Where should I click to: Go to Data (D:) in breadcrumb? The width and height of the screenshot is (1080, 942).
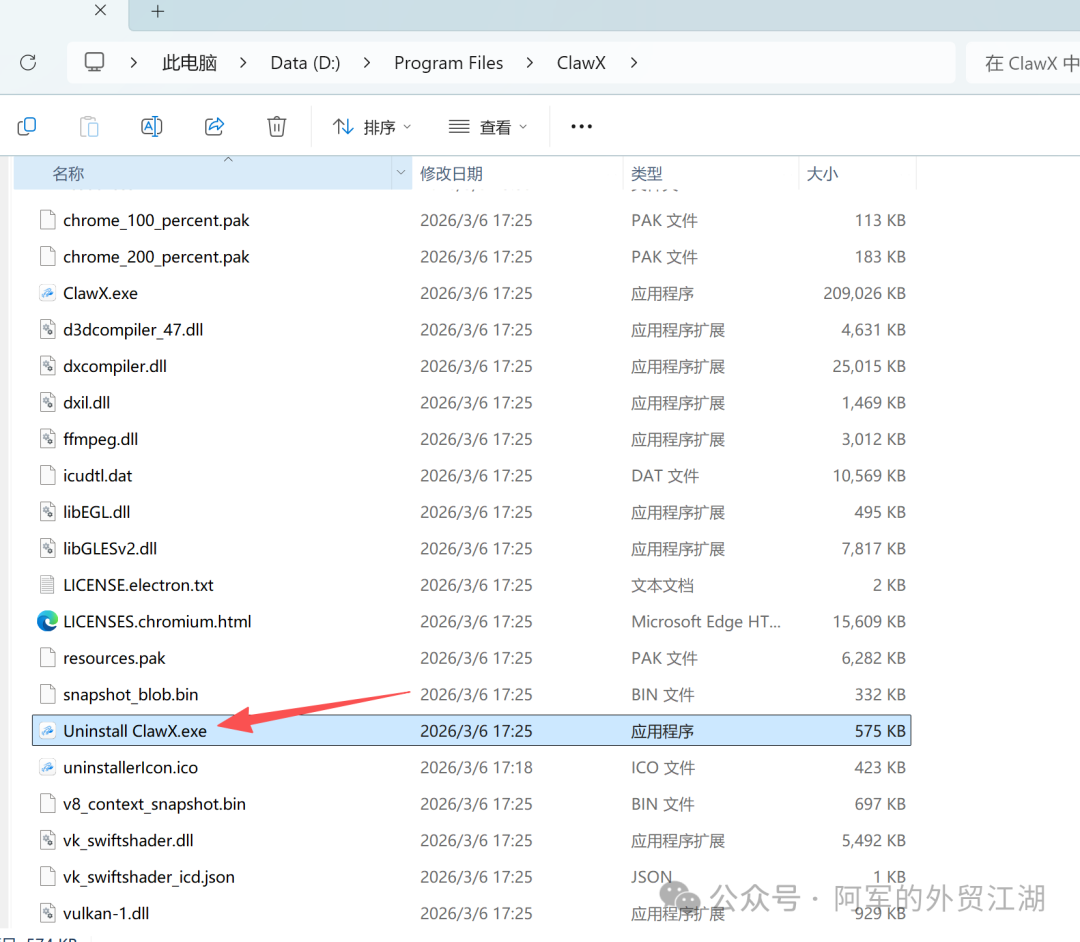(305, 62)
